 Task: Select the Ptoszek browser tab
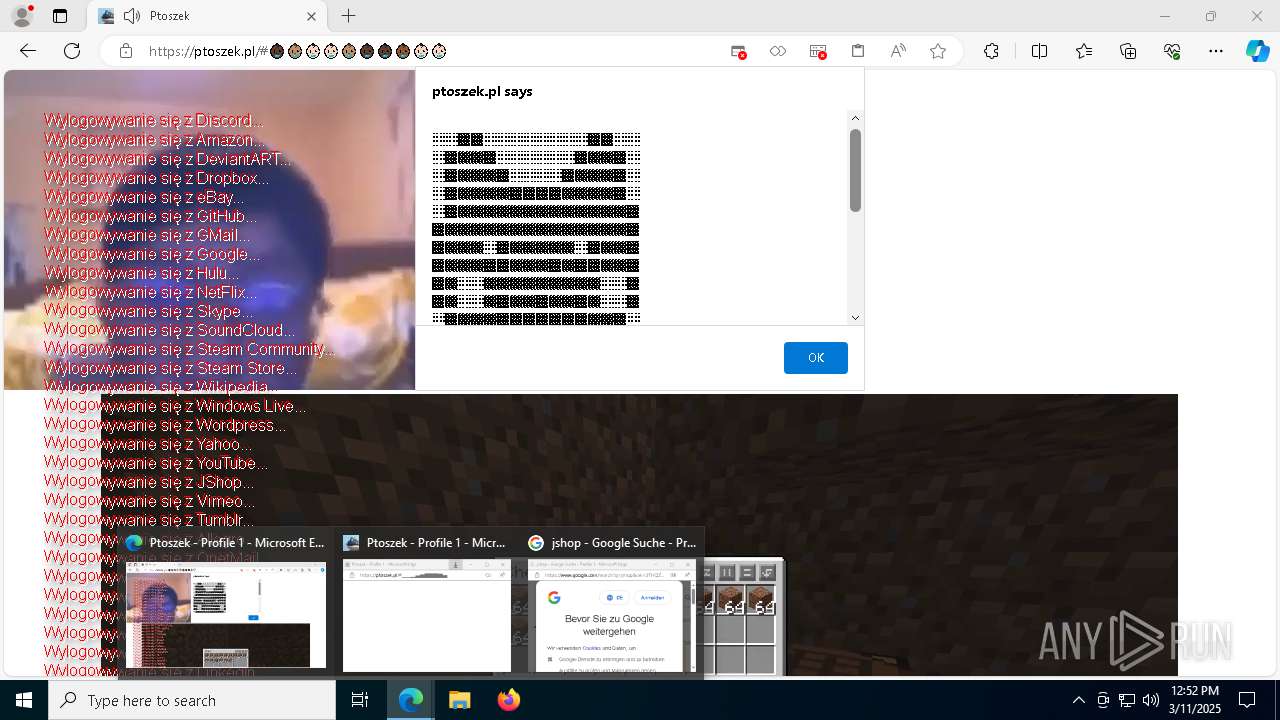pyautogui.click(x=206, y=16)
